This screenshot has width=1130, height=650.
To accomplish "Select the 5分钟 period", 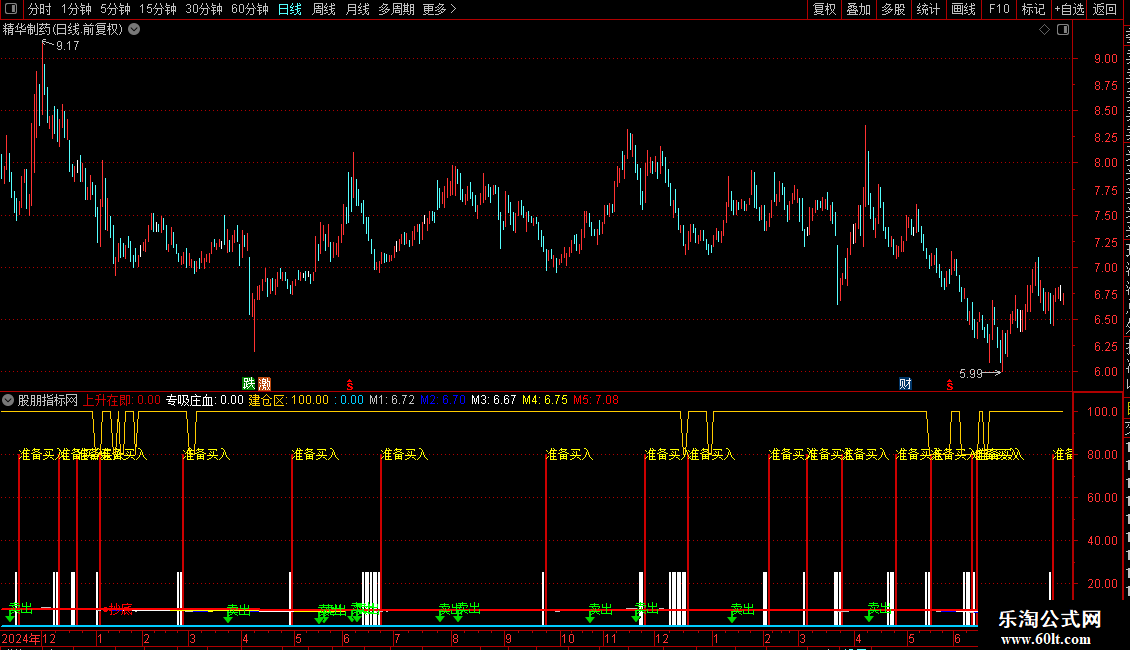I will point(115,9).
